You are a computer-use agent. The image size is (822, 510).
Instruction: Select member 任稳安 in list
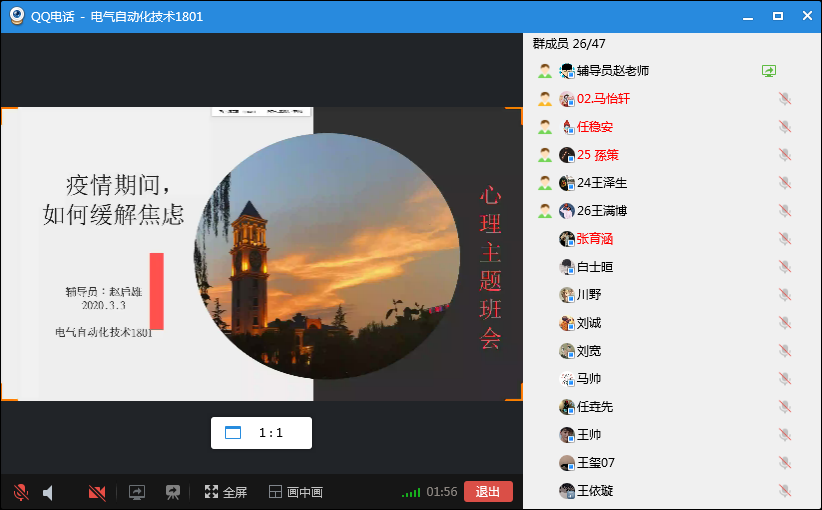(x=594, y=127)
